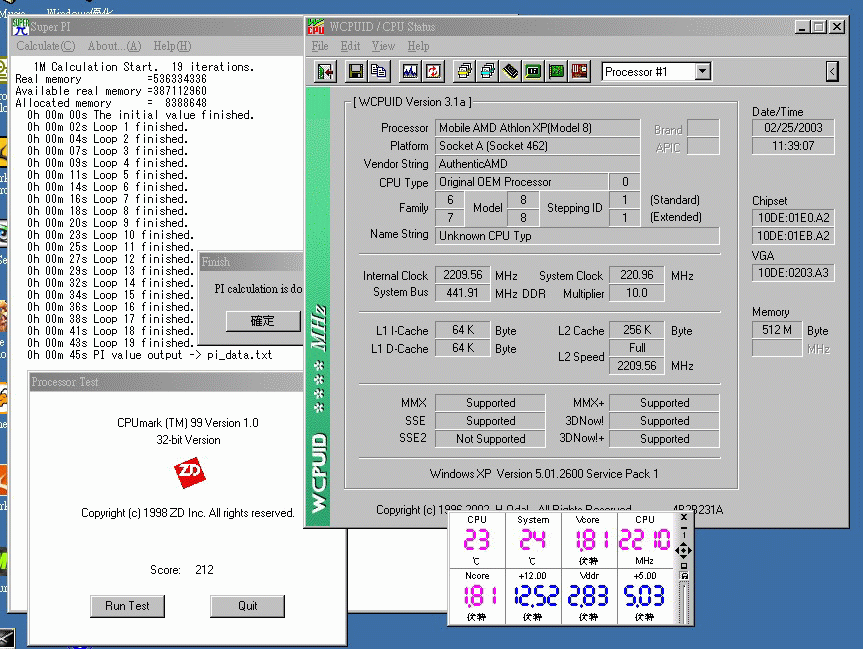Open Calculate(C) menu in Super PI
This screenshot has width=863, height=649.
(46, 46)
